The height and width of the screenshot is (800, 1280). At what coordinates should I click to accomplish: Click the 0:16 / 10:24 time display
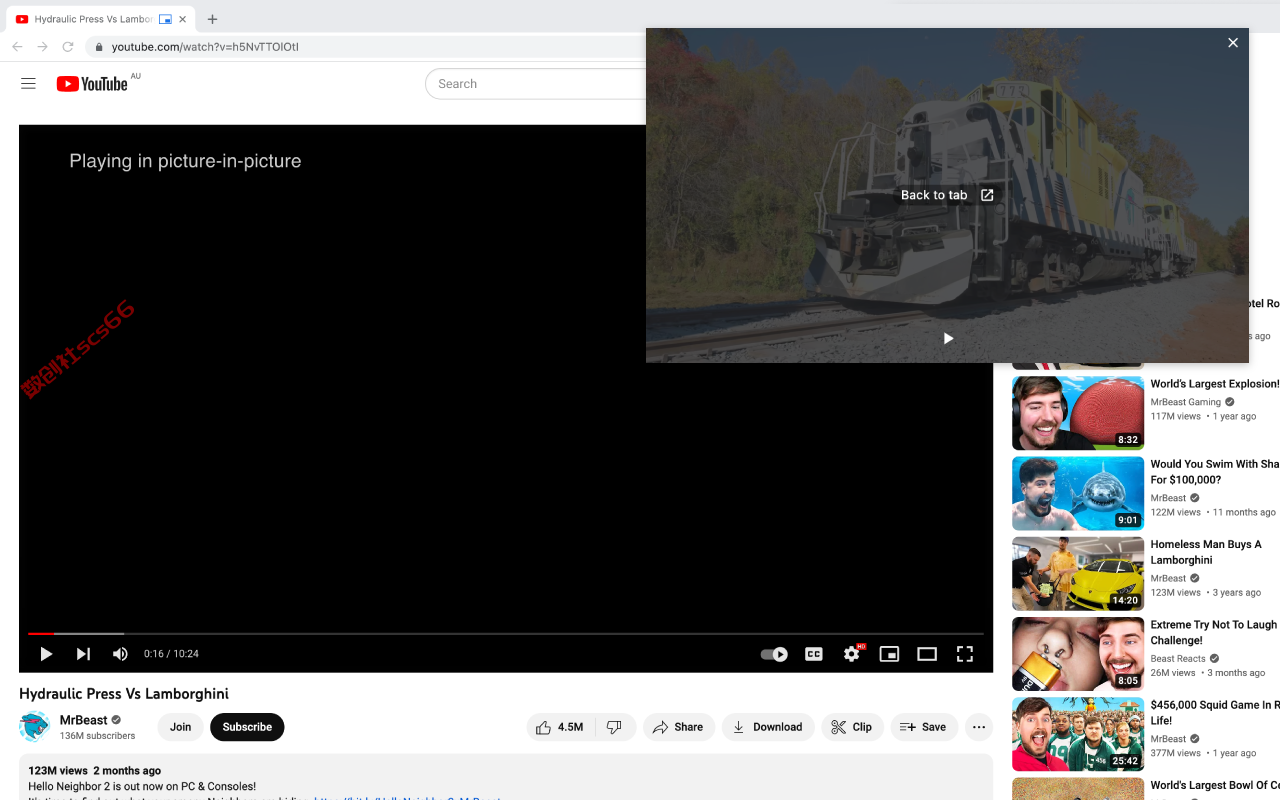point(171,654)
